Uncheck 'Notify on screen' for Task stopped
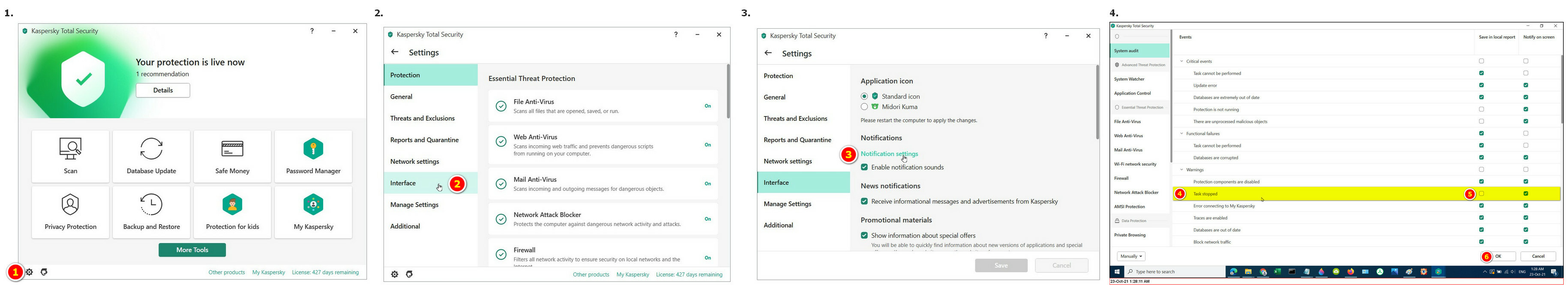The height and width of the screenshot is (289, 1568). point(1526,193)
